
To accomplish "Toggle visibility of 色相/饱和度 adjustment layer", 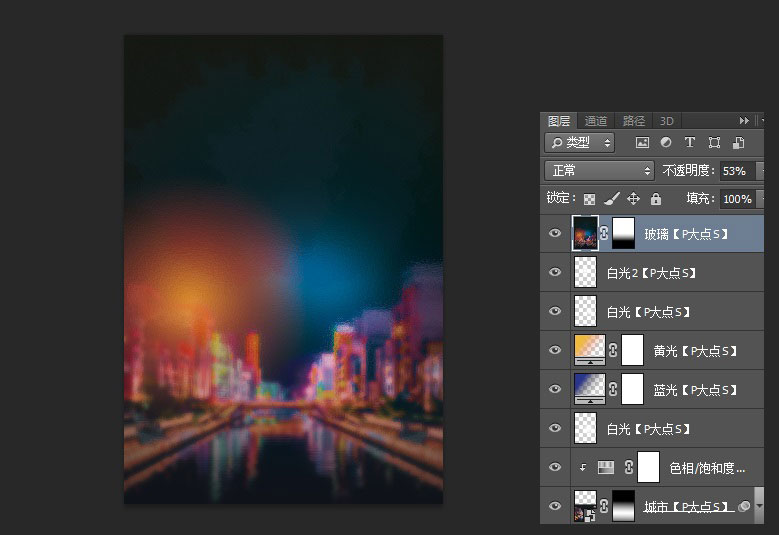I will [555, 467].
